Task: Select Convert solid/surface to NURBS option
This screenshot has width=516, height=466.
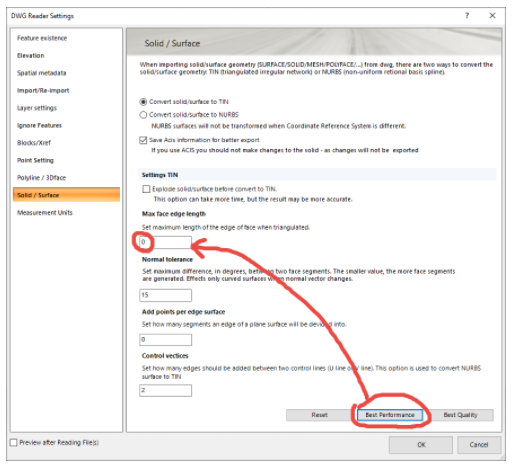Action: point(143,115)
